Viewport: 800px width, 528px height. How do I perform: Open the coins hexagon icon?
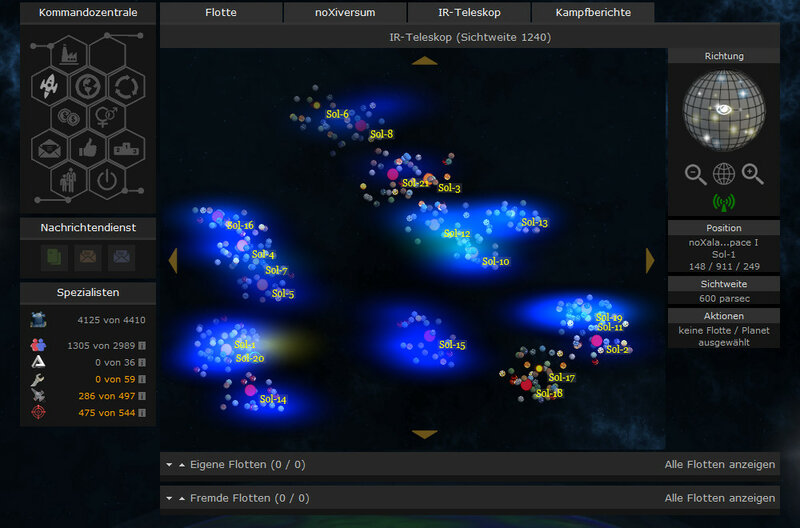(69, 117)
